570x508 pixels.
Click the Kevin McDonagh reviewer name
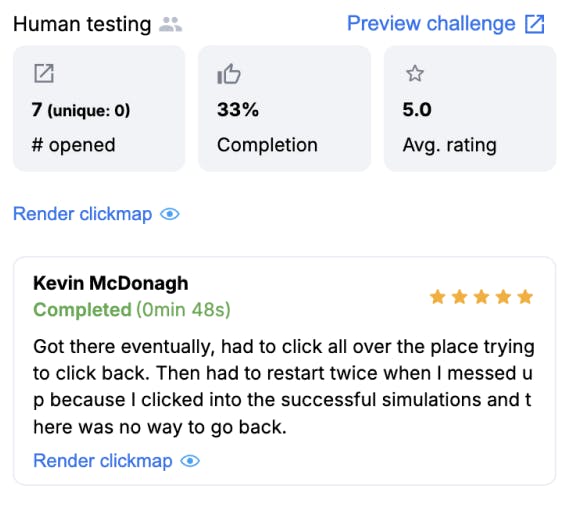tap(111, 283)
